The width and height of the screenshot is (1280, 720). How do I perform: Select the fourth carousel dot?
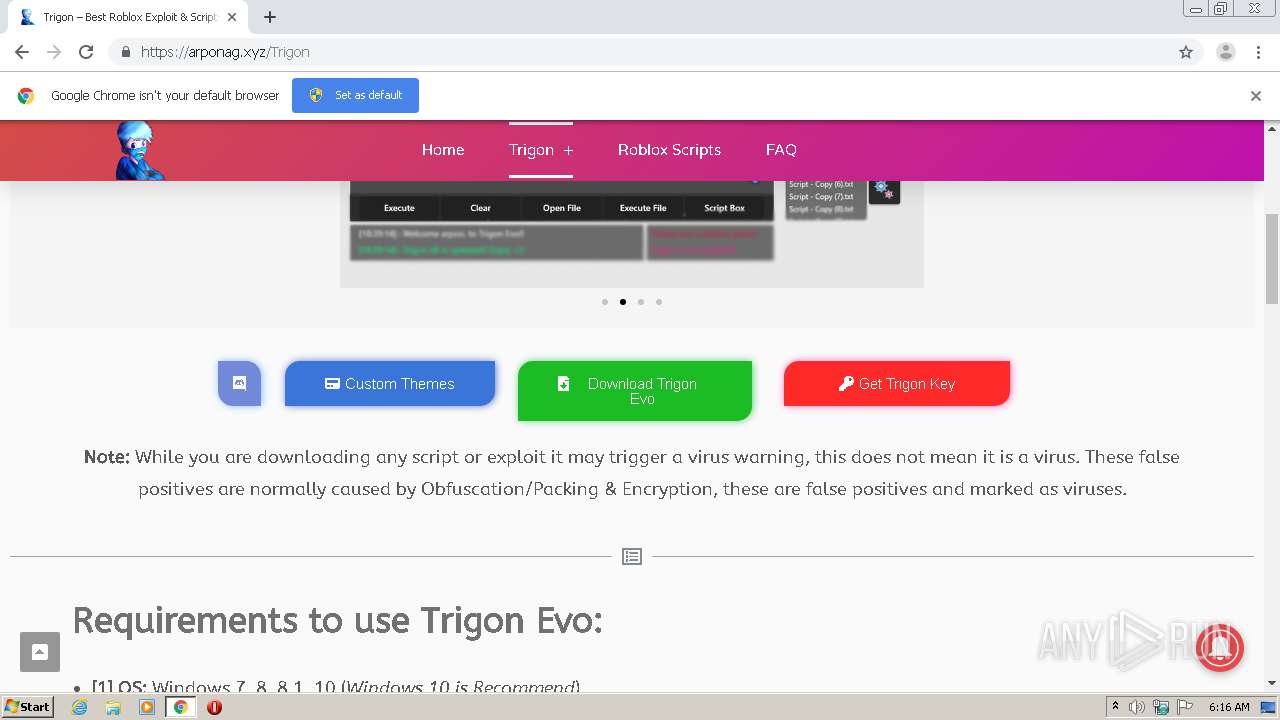(x=659, y=302)
